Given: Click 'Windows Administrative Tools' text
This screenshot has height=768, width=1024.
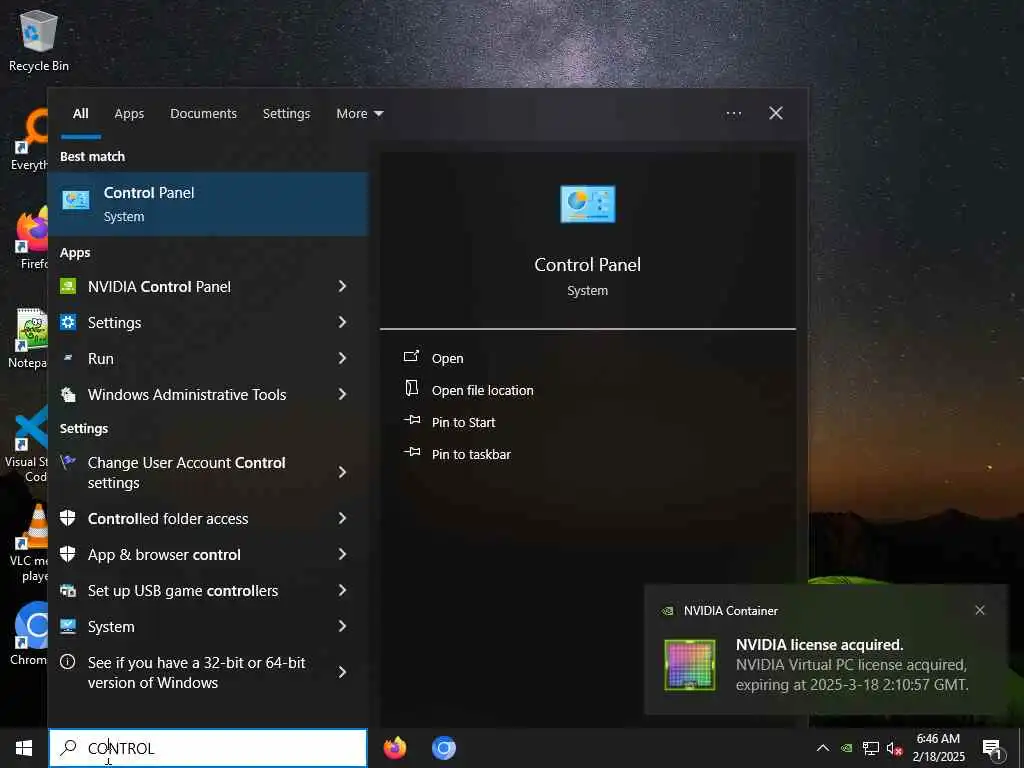Looking at the screenshot, I should coord(187,394).
